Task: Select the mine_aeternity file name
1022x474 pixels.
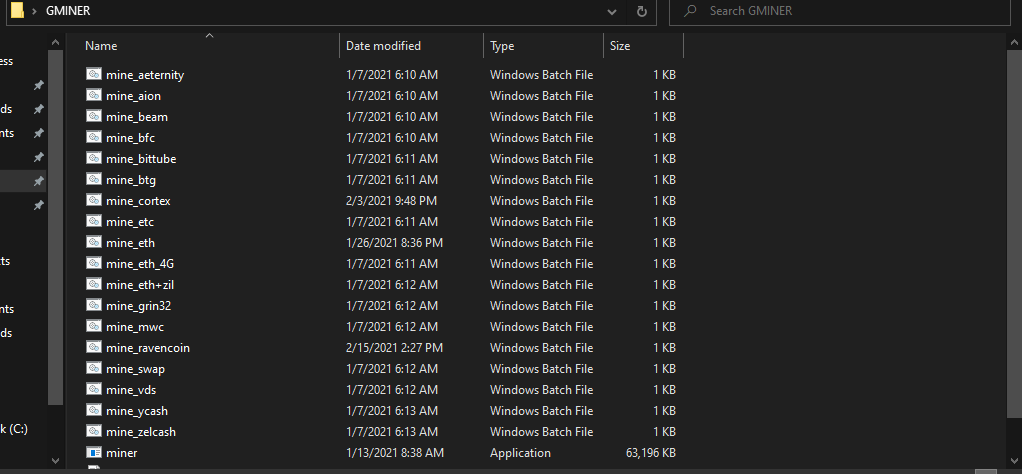Action: [x=145, y=75]
